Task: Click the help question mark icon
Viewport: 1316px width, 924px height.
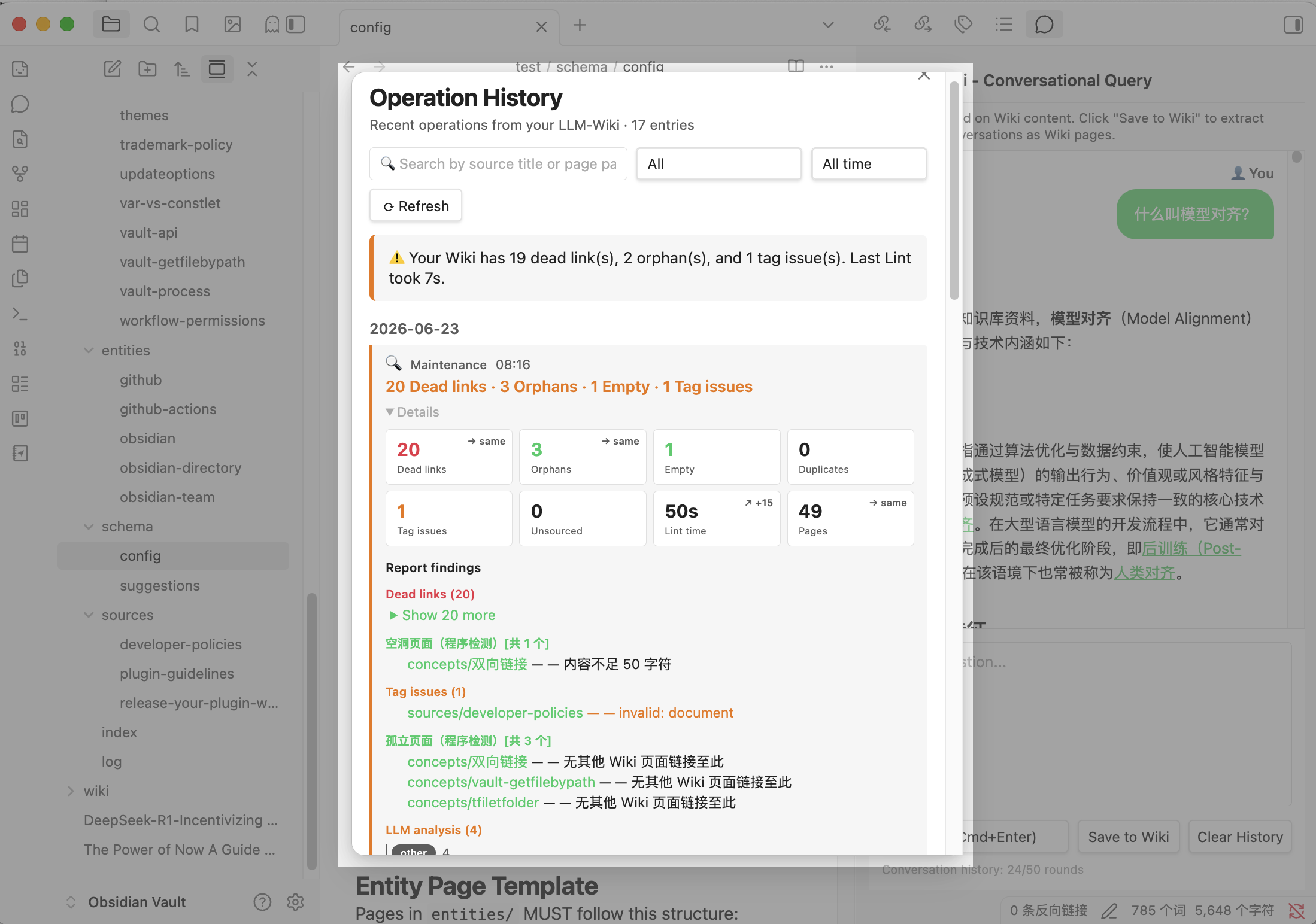Action: 262,902
